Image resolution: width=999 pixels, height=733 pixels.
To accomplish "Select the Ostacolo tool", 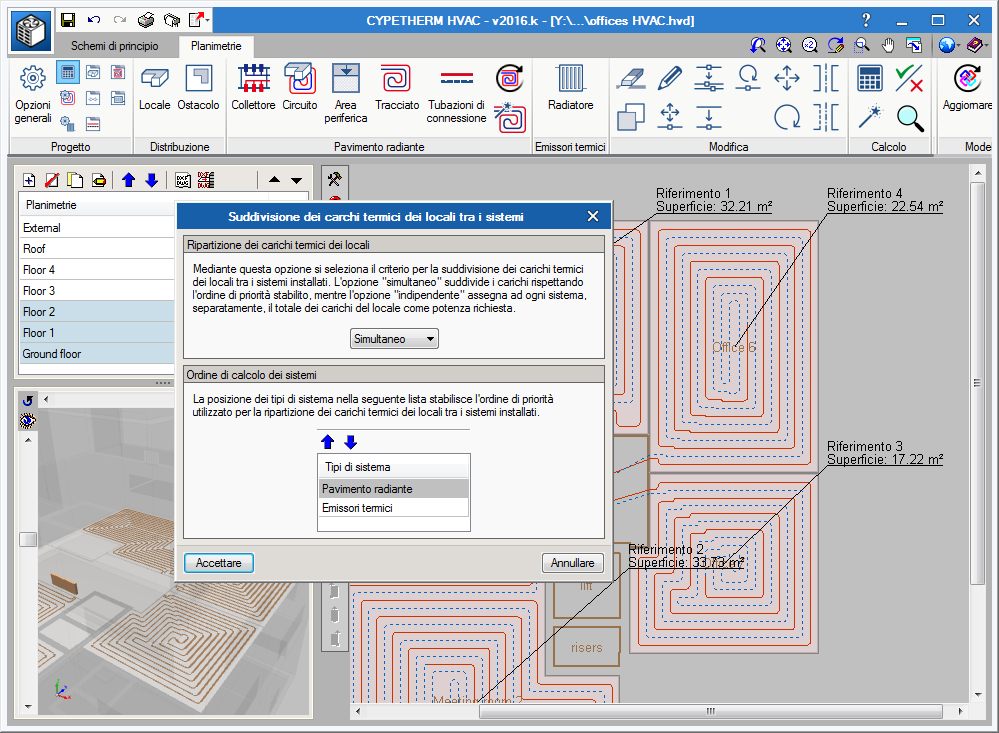I will [x=198, y=88].
